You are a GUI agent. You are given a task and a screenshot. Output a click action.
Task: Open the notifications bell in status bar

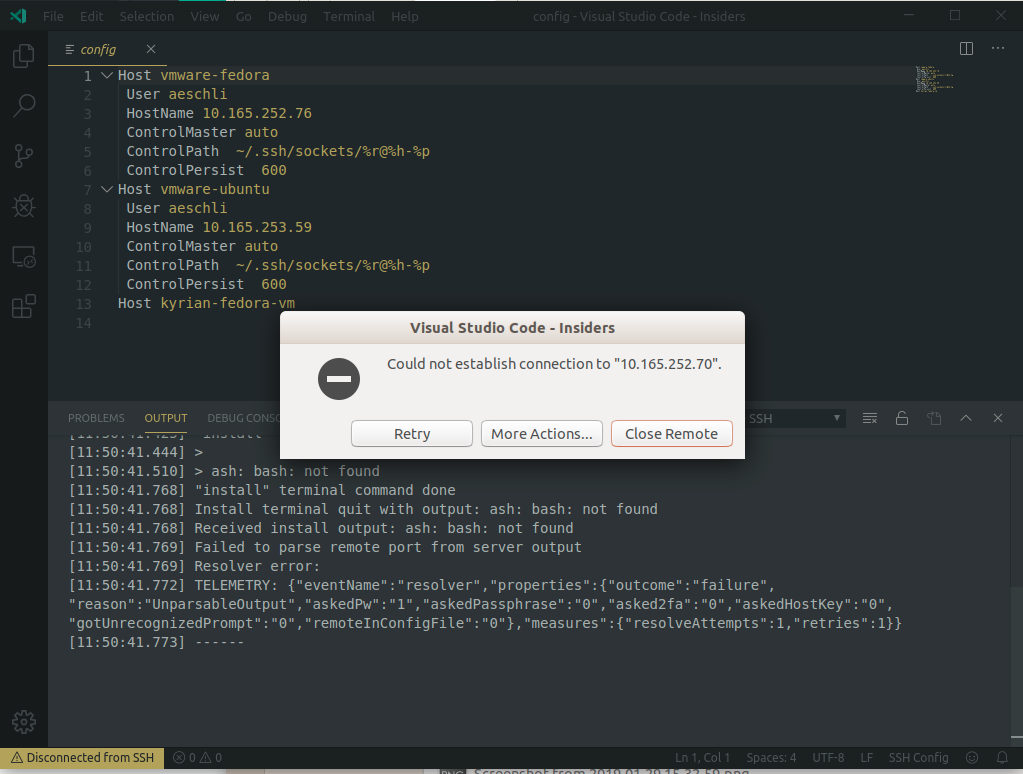[1004, 757]
